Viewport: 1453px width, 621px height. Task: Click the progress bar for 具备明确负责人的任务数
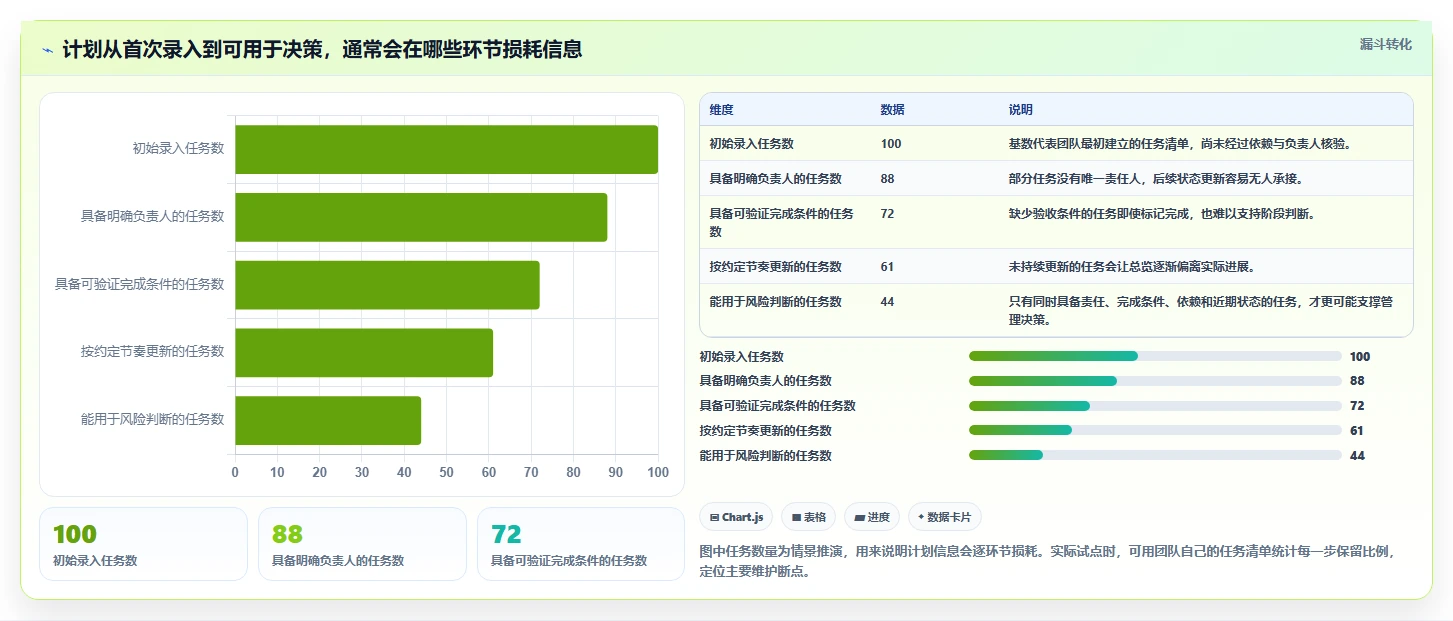tap(1155, 381)
